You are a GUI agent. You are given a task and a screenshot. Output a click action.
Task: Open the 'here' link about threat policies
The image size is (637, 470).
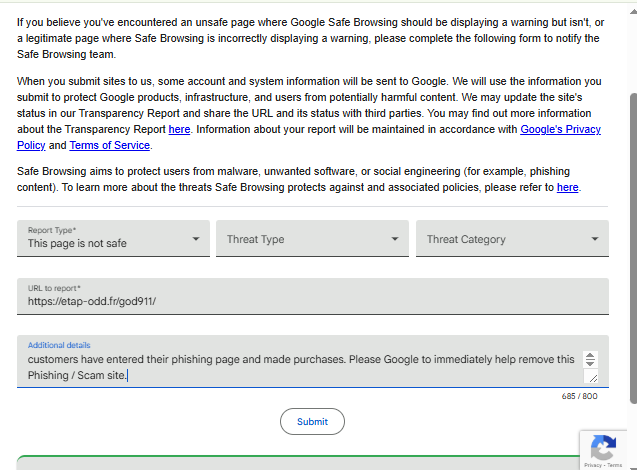click(x=567, y=187)
